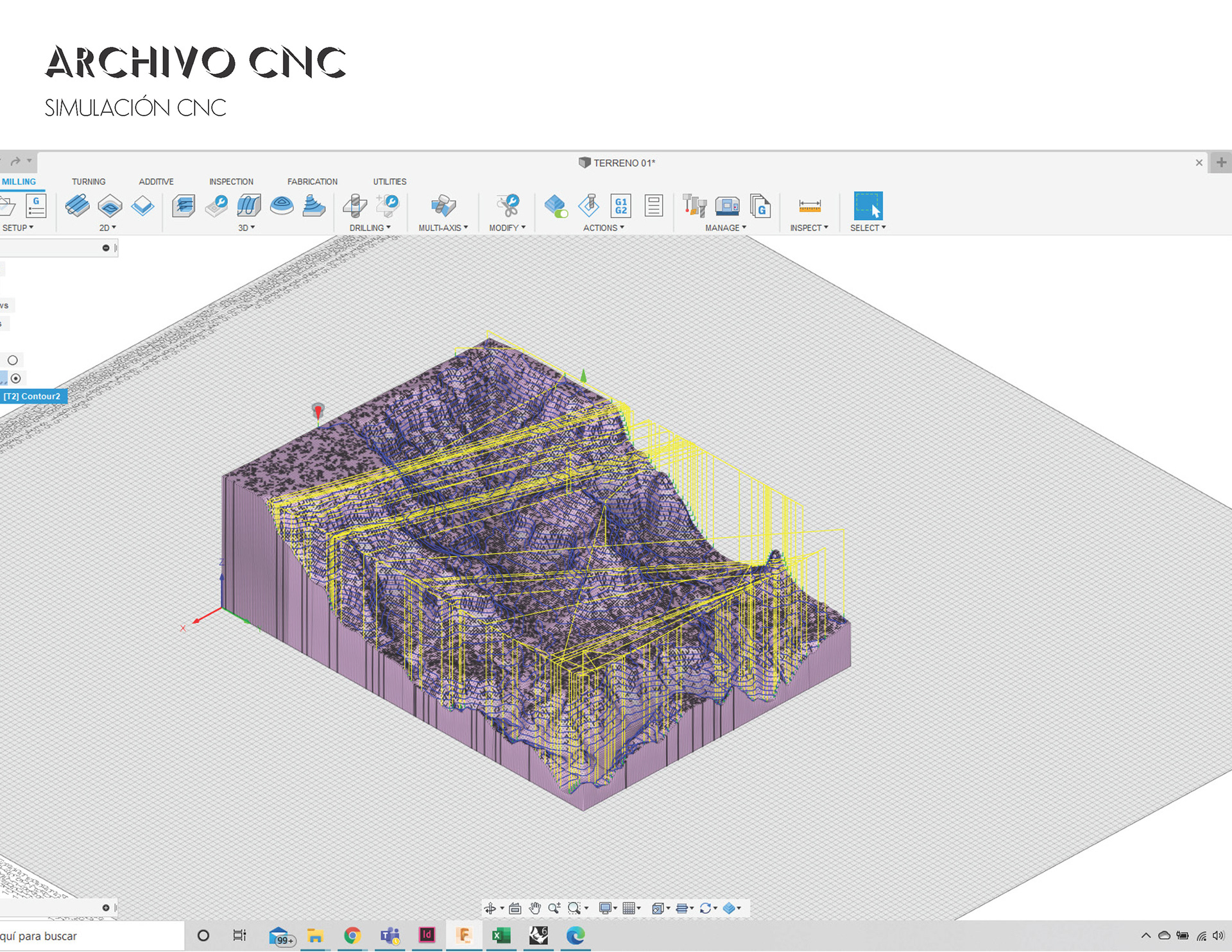Click the active setup radio button
This screenshot has width=1232, height=952.
(x=16, y=378)
